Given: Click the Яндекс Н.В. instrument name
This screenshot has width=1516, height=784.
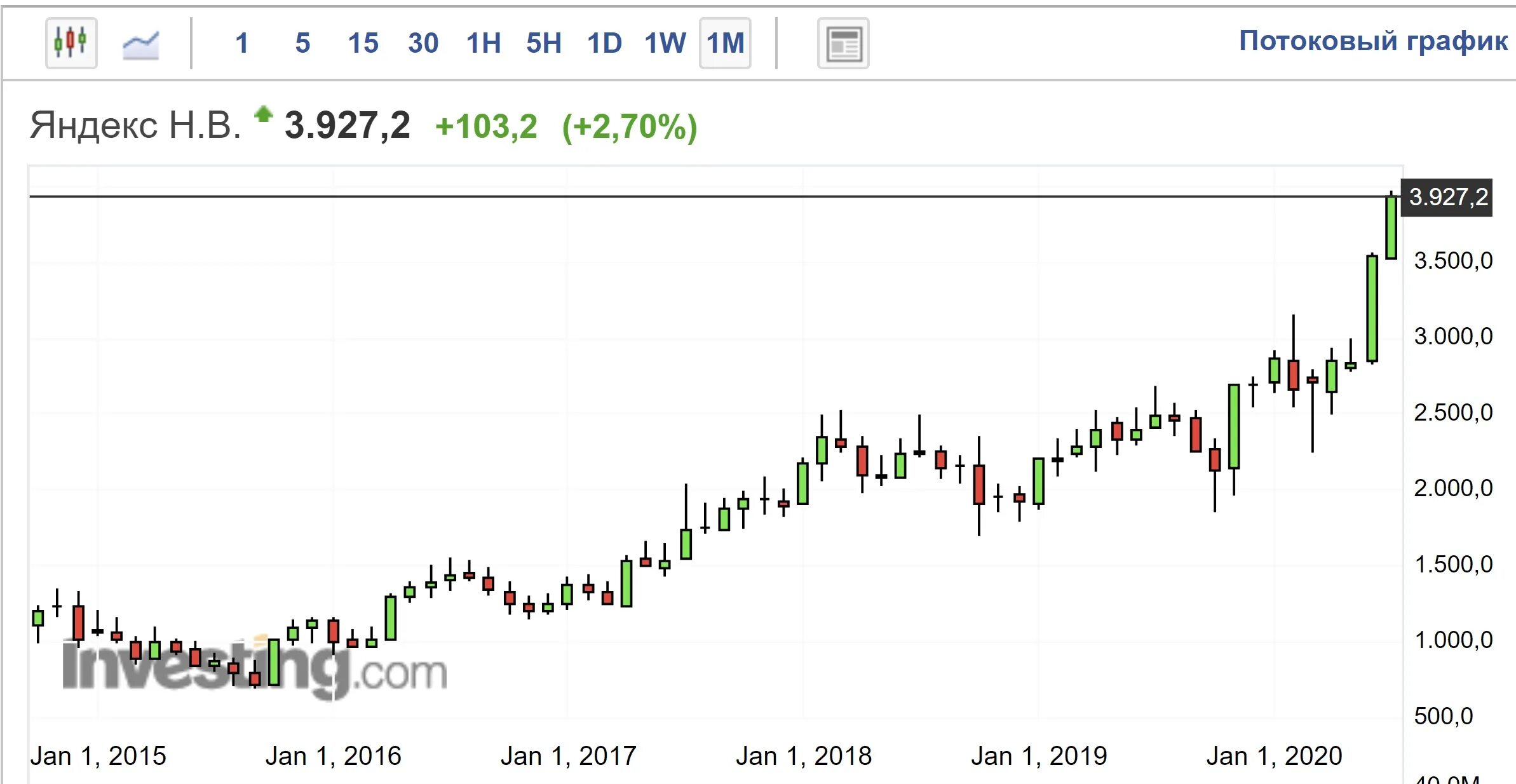Looking at the screenshot, I should point(135,125).
